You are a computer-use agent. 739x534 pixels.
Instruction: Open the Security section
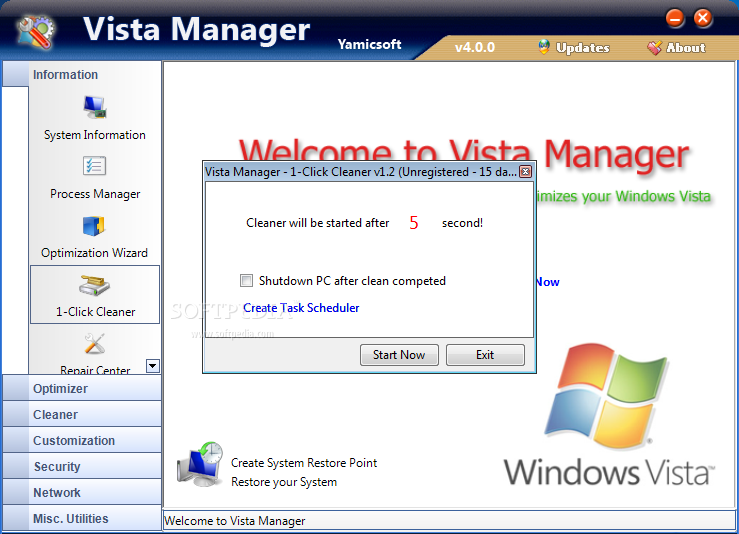point(82,466)
